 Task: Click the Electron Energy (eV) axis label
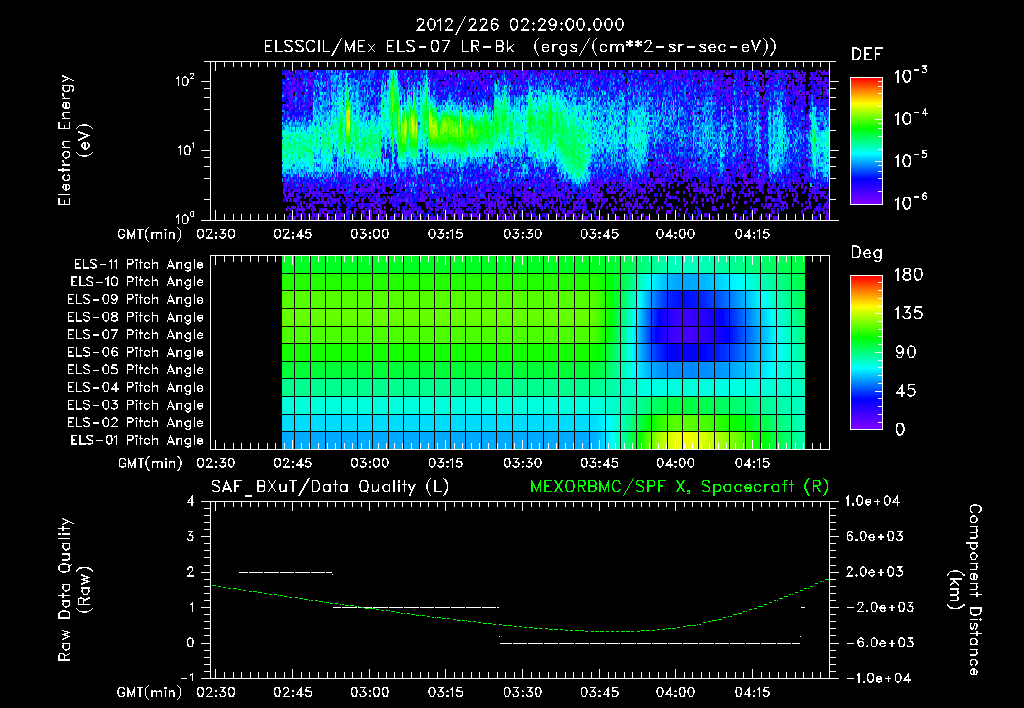(x=74, y=140)
